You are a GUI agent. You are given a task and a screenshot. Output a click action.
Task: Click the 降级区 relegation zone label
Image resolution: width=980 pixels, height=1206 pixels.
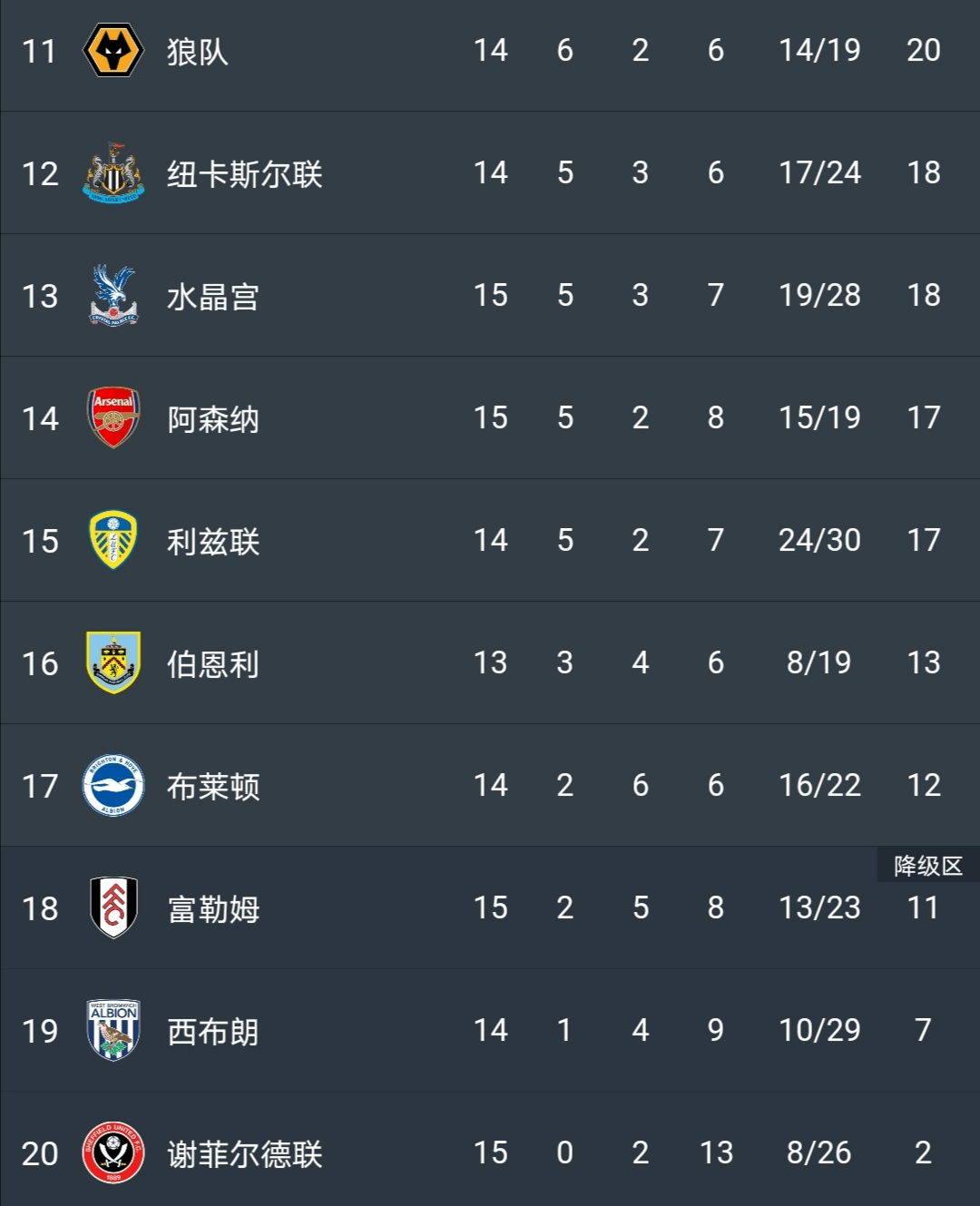tap(928, 866)
